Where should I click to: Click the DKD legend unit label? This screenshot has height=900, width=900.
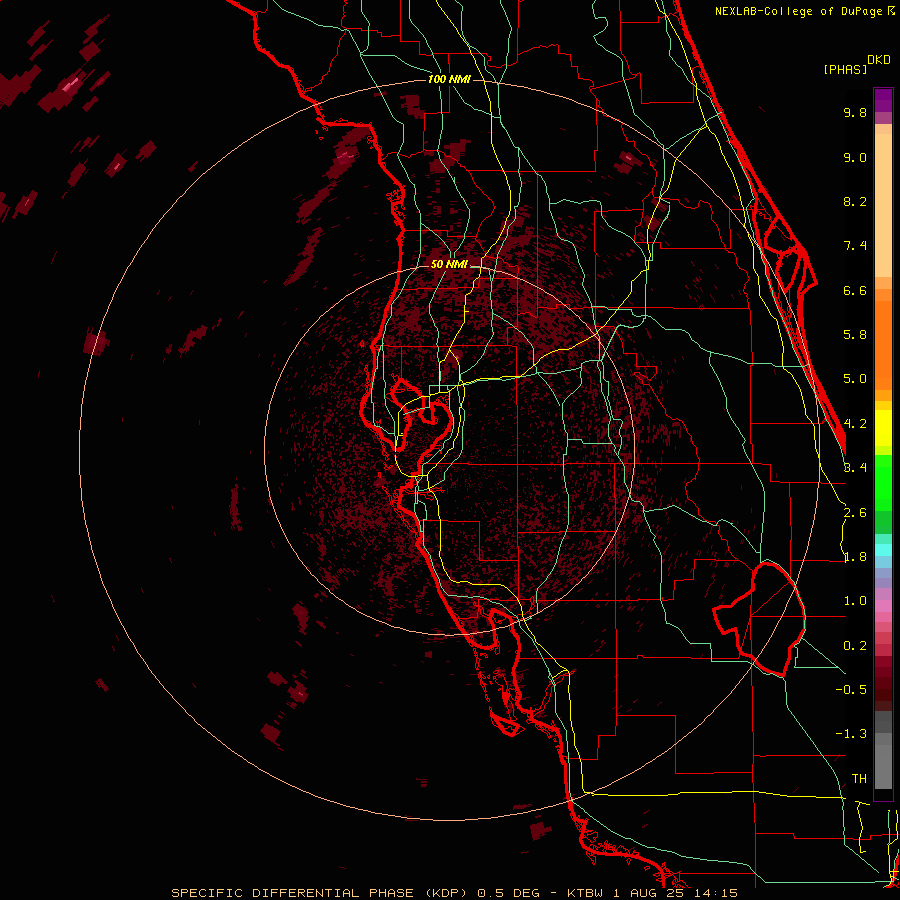click(x=878, y=60)
